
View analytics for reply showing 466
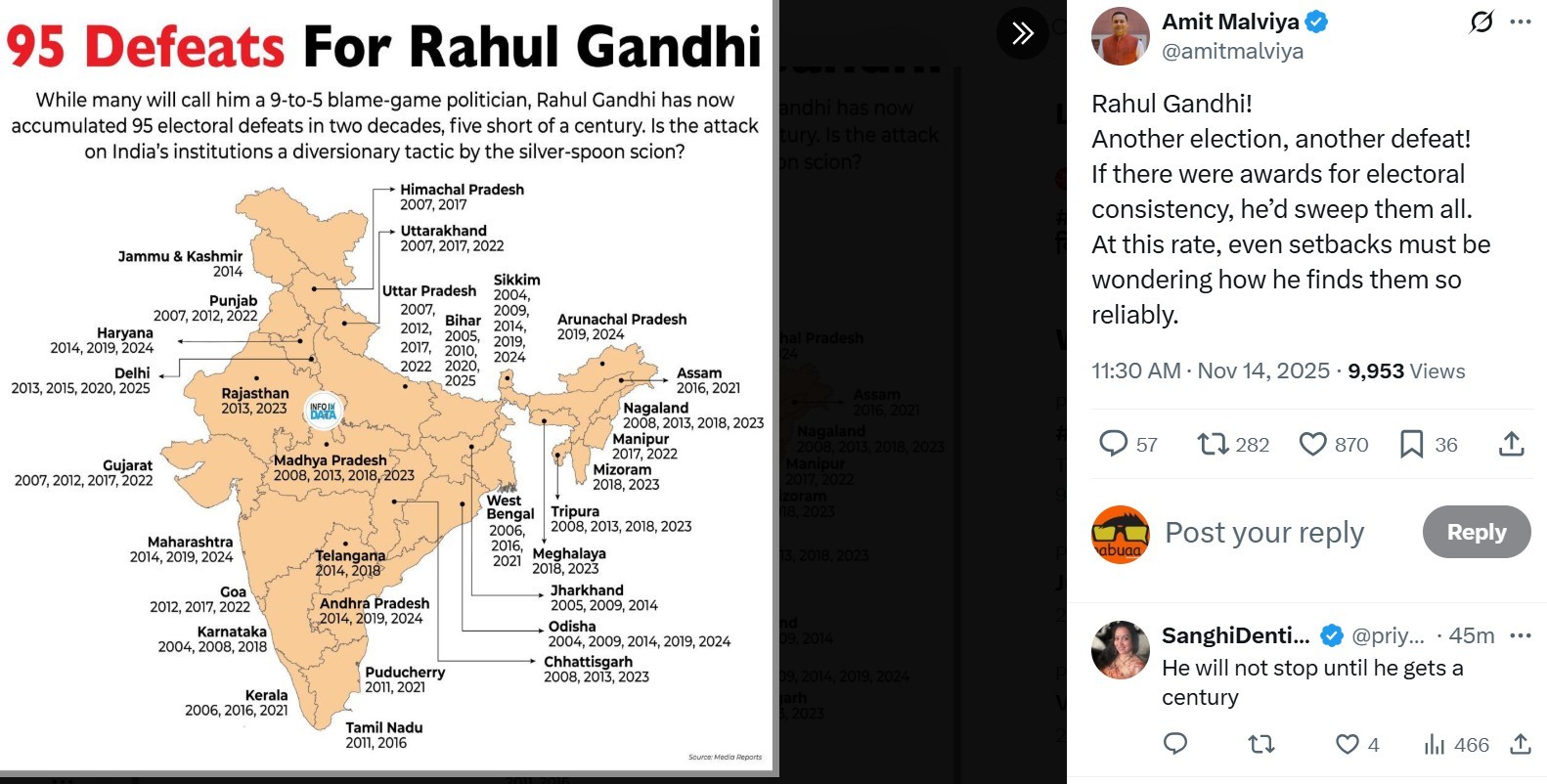(x=1435, y=744)
